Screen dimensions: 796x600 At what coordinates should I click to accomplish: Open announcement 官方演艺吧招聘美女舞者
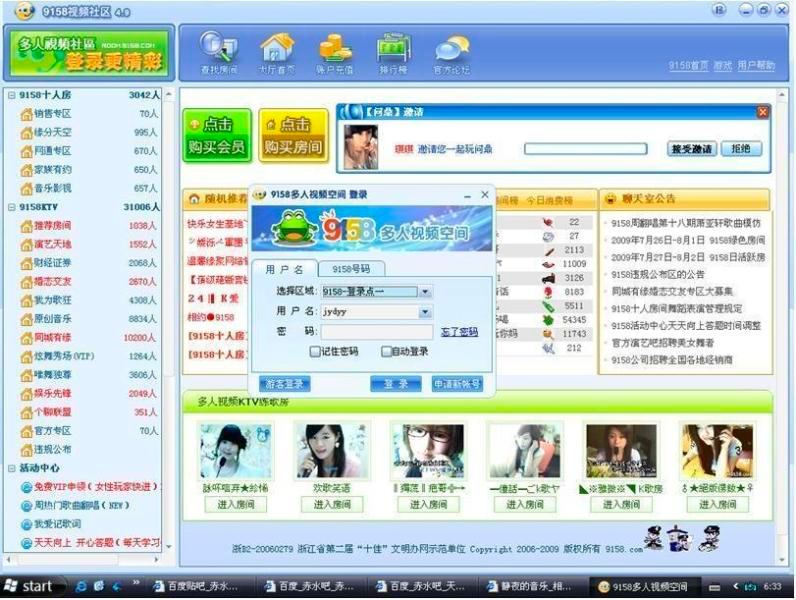coord(662,343)
